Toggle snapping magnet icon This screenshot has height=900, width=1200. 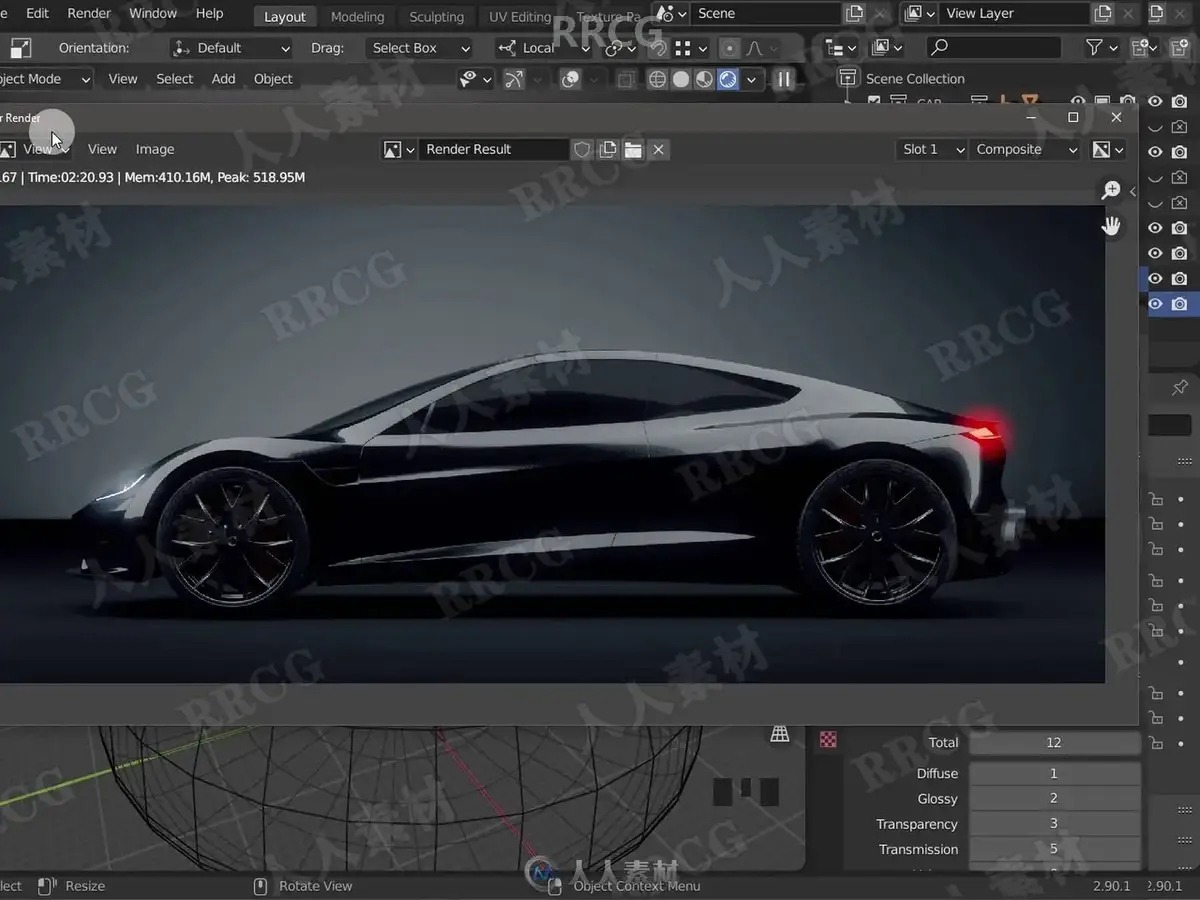pos(657,48)
